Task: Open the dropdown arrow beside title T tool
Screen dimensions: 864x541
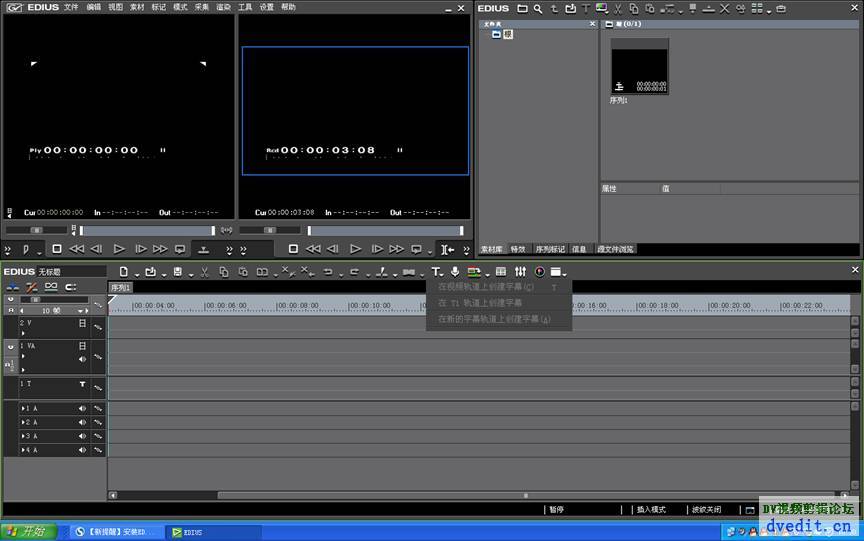Action: (442, 274)
